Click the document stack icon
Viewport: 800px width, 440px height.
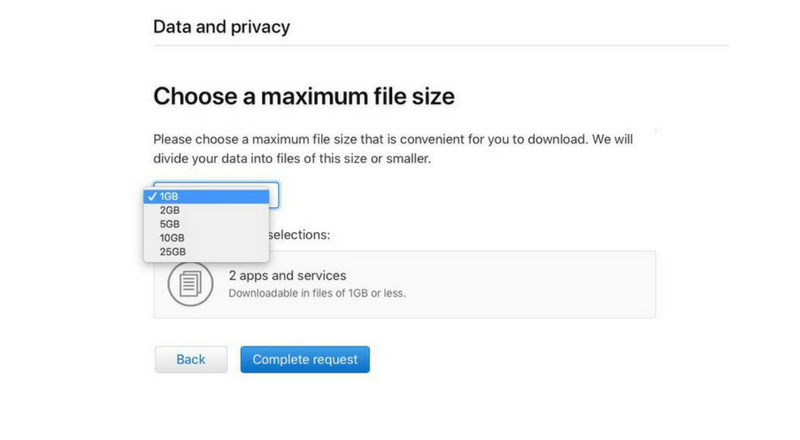coord(190,284)
